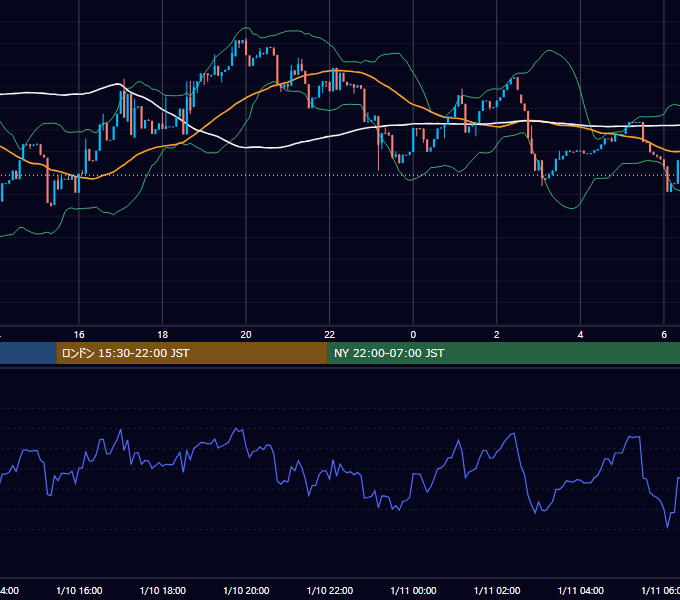
Task: Select the 20 hour label on price chart
Action: click(246, 335)
